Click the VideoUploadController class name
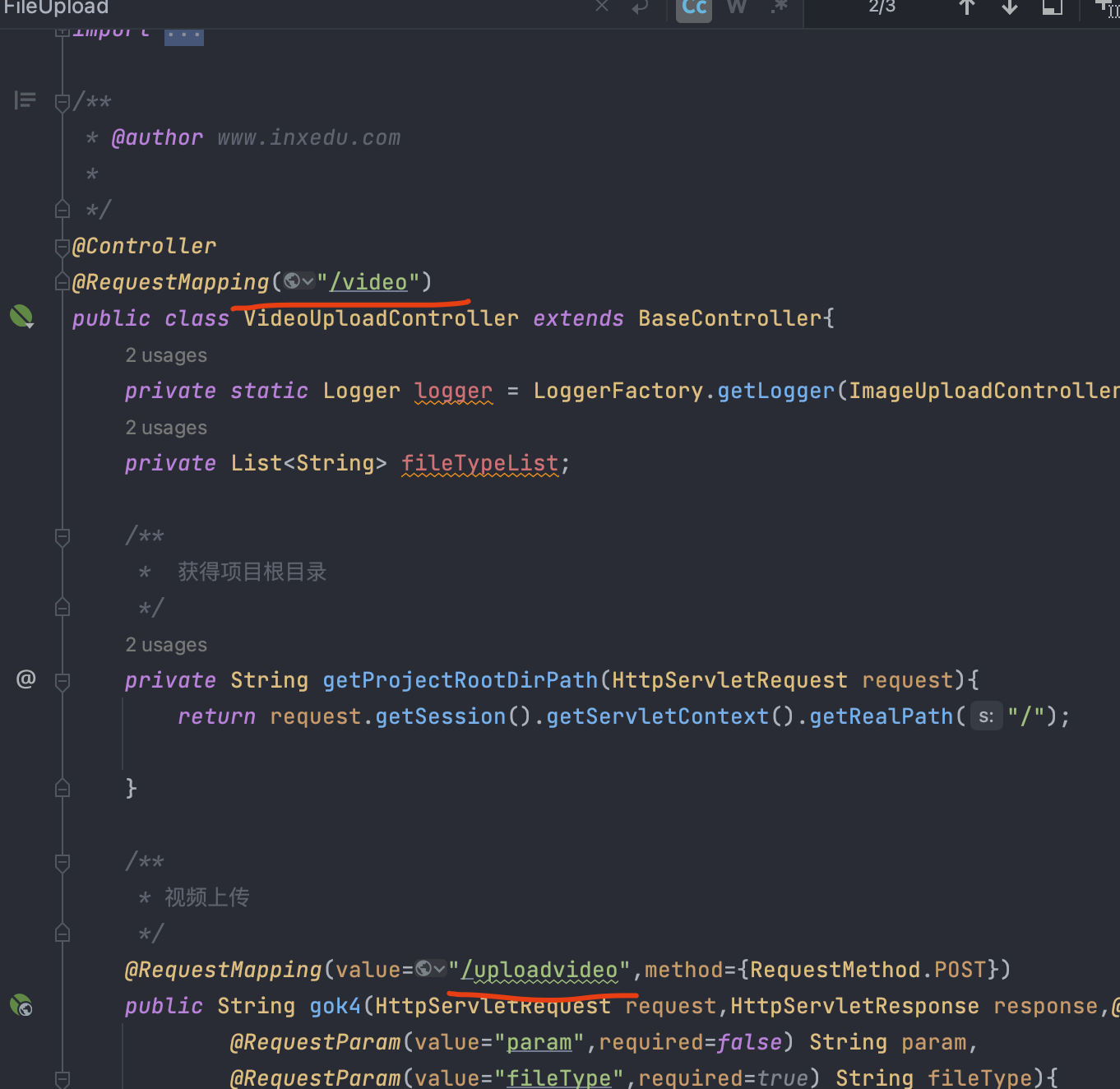Screen dimensions: 1120x1089 pyautogui.click(x=381, y=318)
